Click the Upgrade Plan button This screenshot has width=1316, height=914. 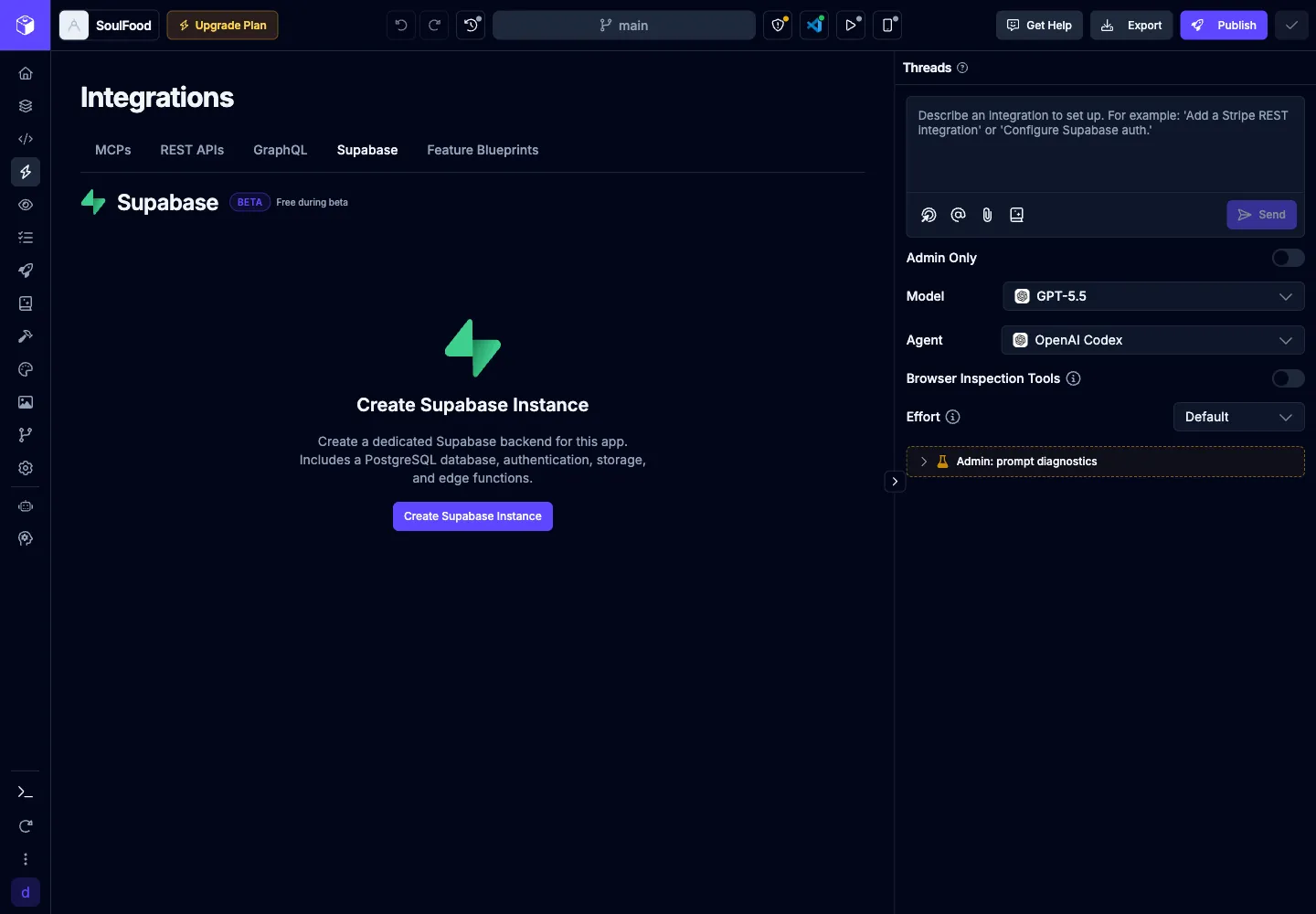[x=222, y=26]
